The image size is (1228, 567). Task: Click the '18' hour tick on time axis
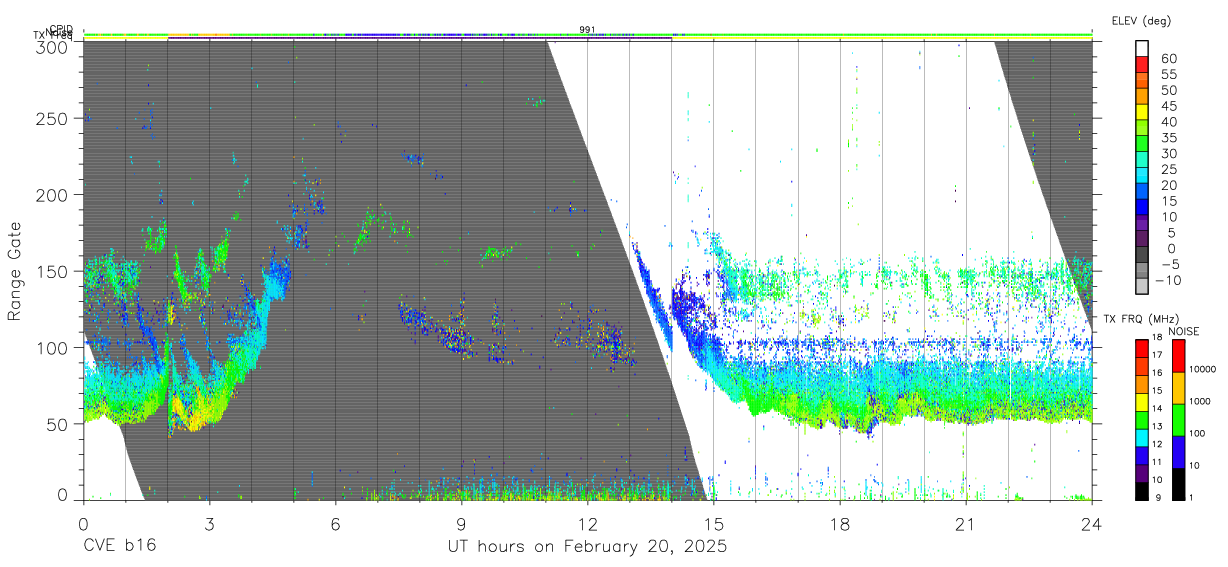point(839,523)
